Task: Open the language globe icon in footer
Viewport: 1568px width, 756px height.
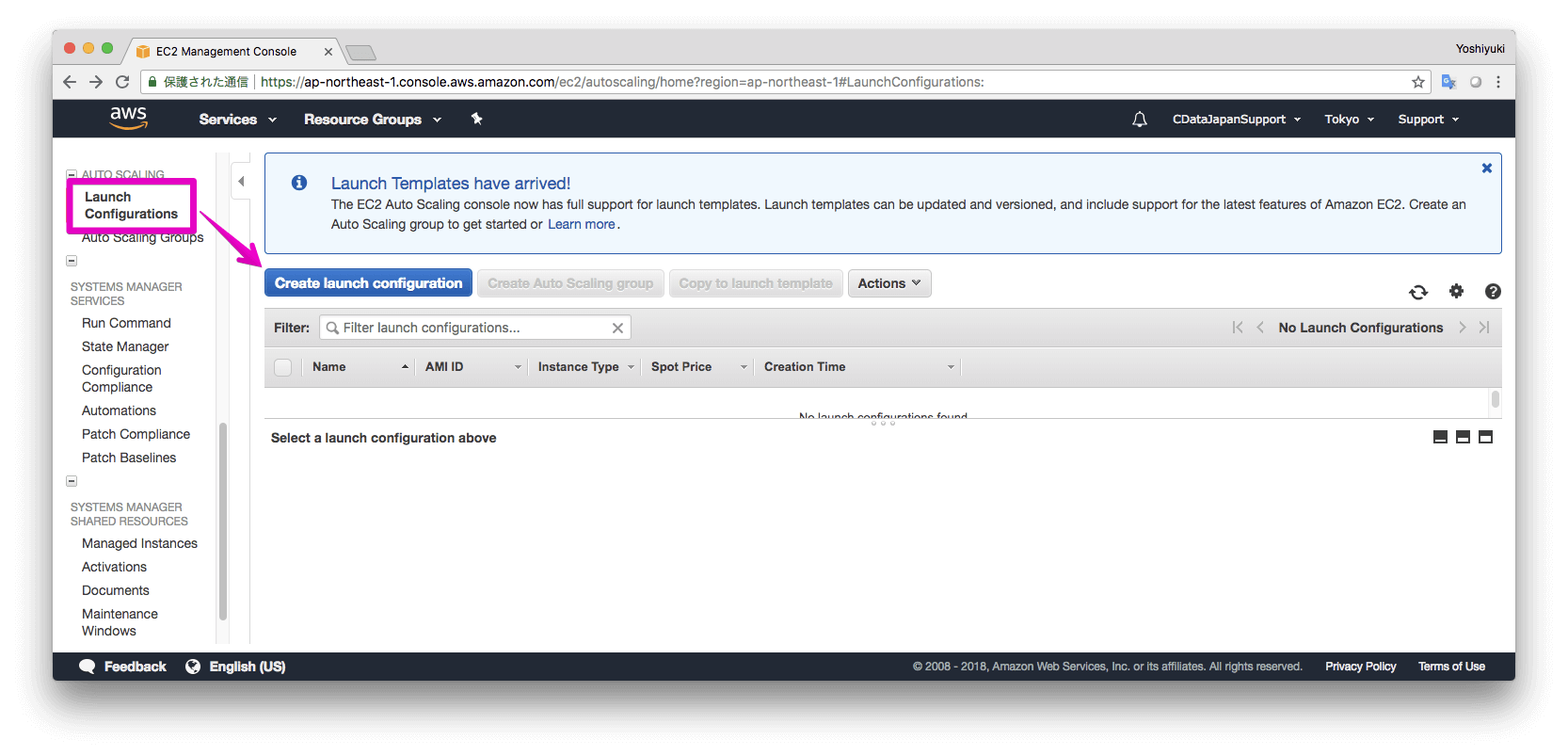Action: [x=193, y=667]
